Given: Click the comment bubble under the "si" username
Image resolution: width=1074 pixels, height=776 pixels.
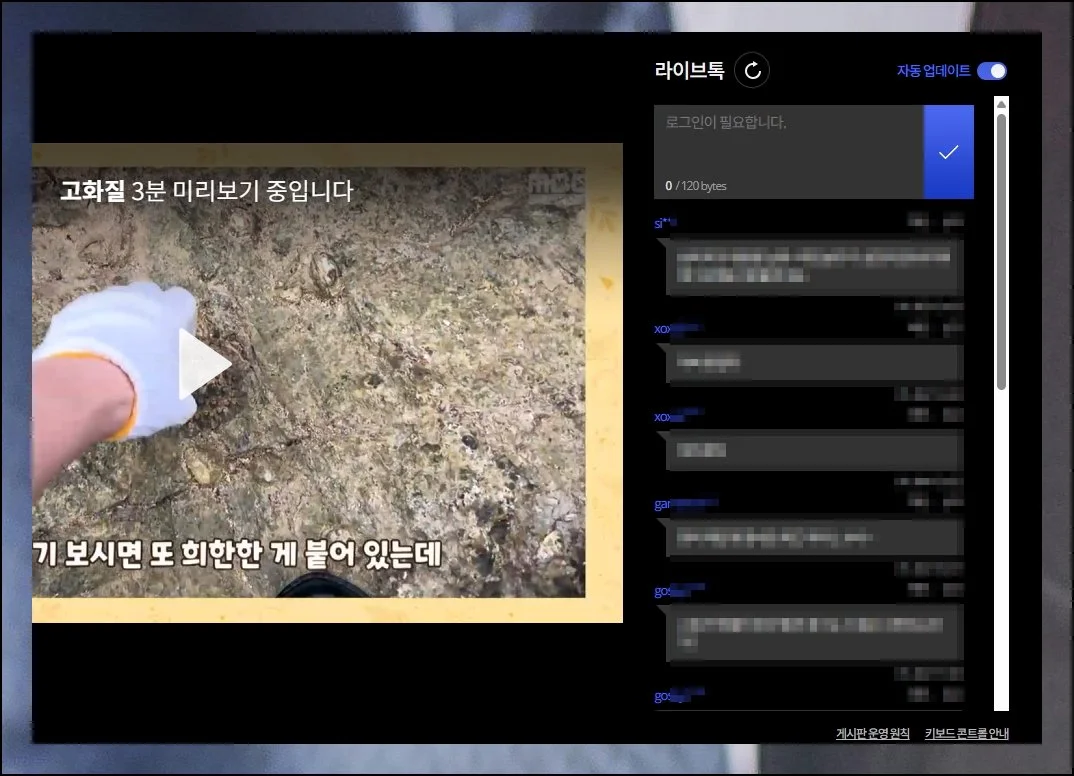Looking at the screenshot, I should [813, 266].
